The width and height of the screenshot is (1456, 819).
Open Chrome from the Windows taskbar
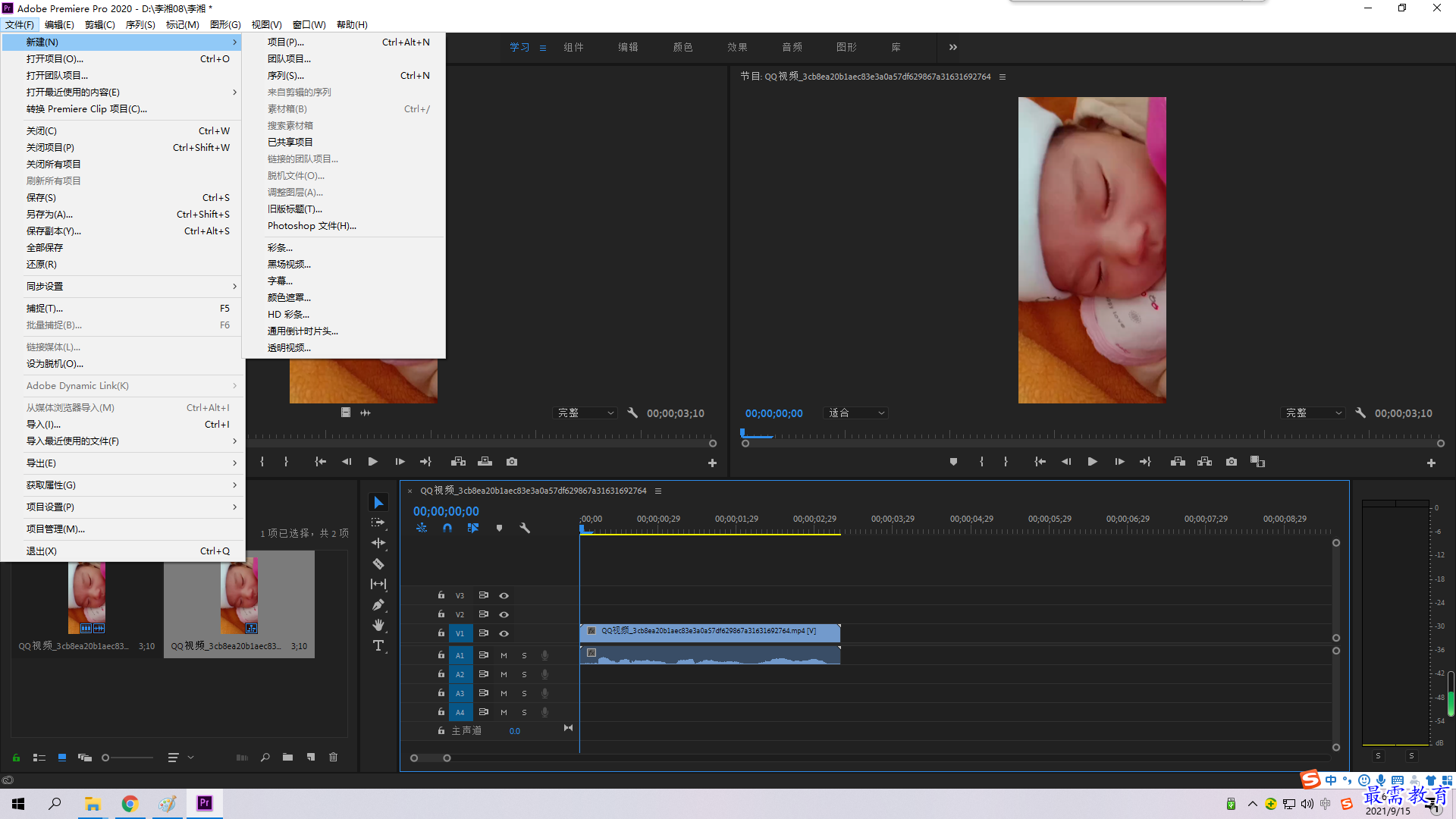(x=130, y=803)
